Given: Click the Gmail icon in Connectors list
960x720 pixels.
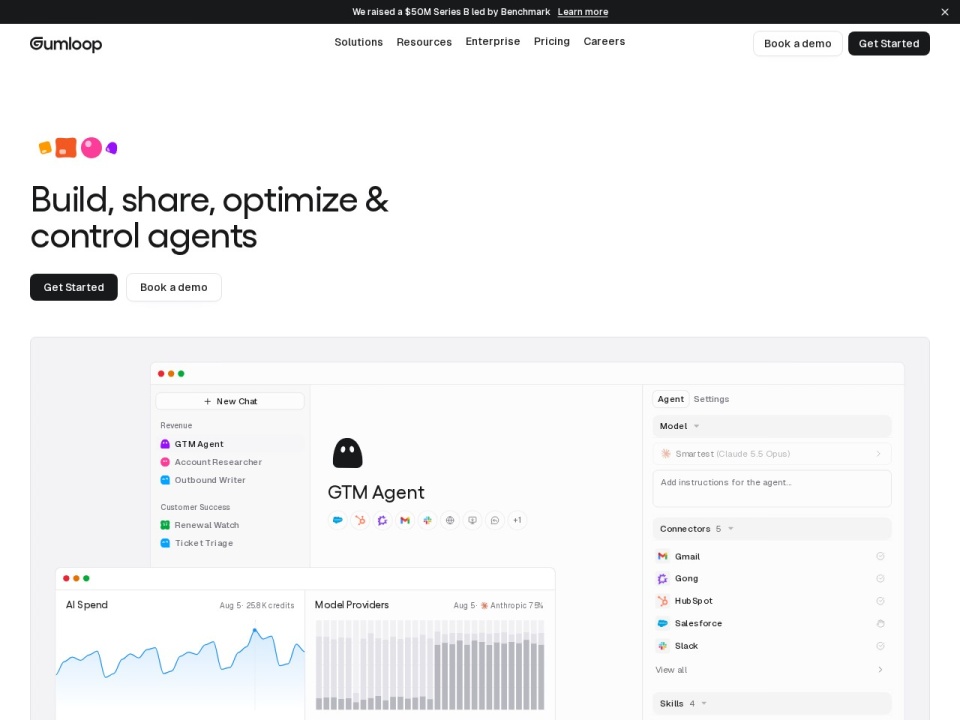Looking at the screenshot, I should point(662,557).
